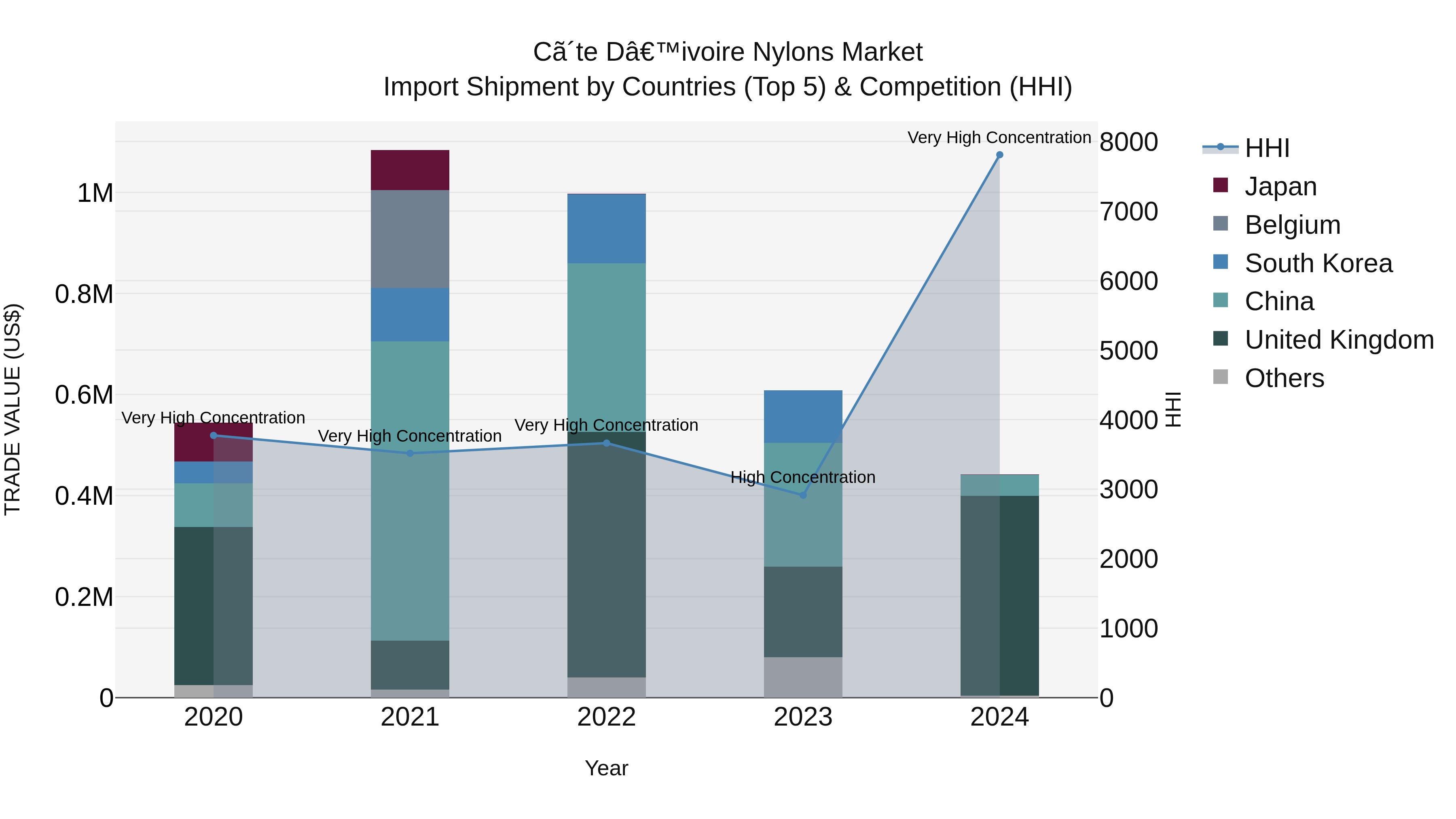The width and height of the screenshot is (1456, 819).
Task: Click the United Kingdom segment of 2024 bar
Action: click(x=999, y=596)
